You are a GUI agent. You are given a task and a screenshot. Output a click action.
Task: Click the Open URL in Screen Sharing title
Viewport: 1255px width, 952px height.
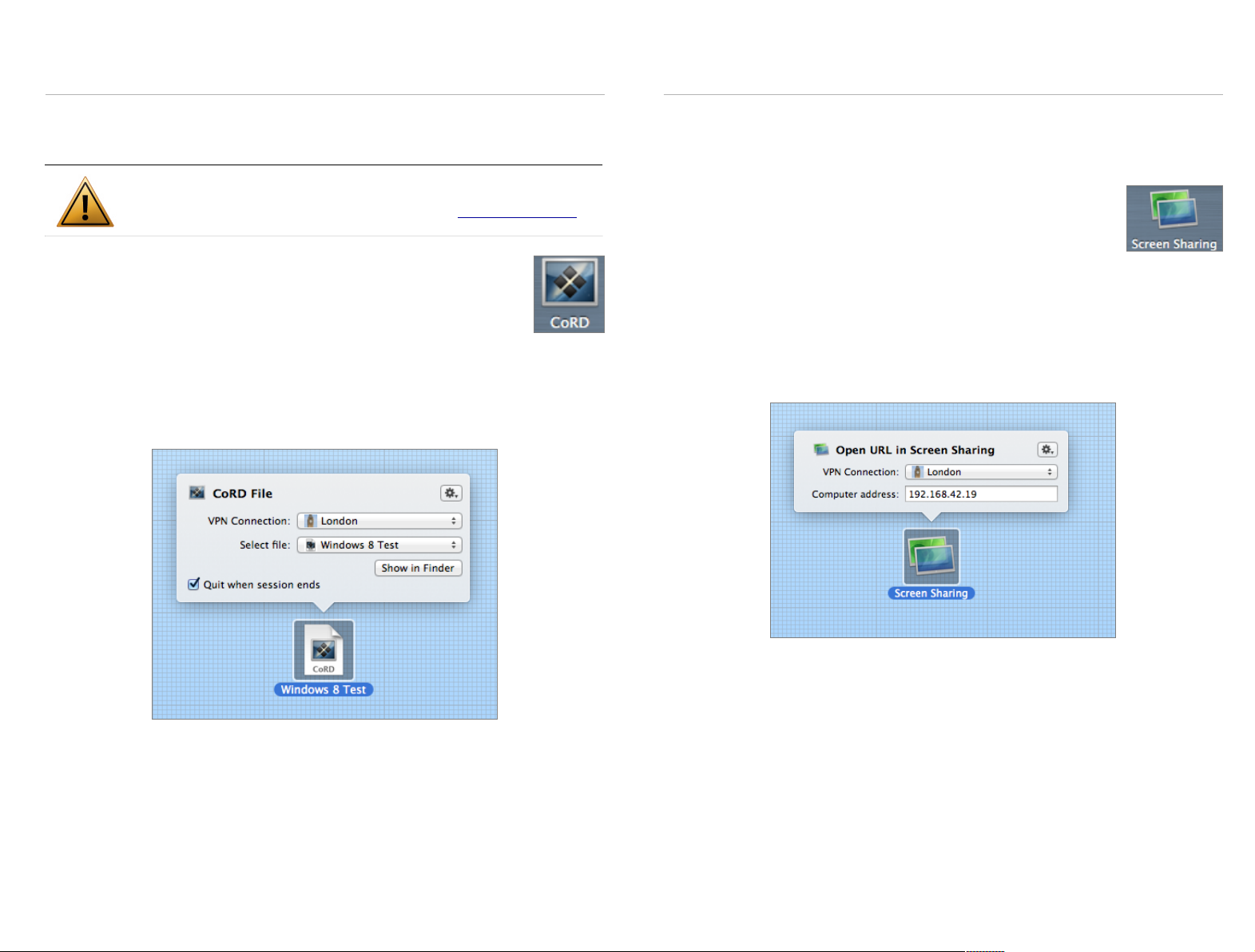pos(915,450)
